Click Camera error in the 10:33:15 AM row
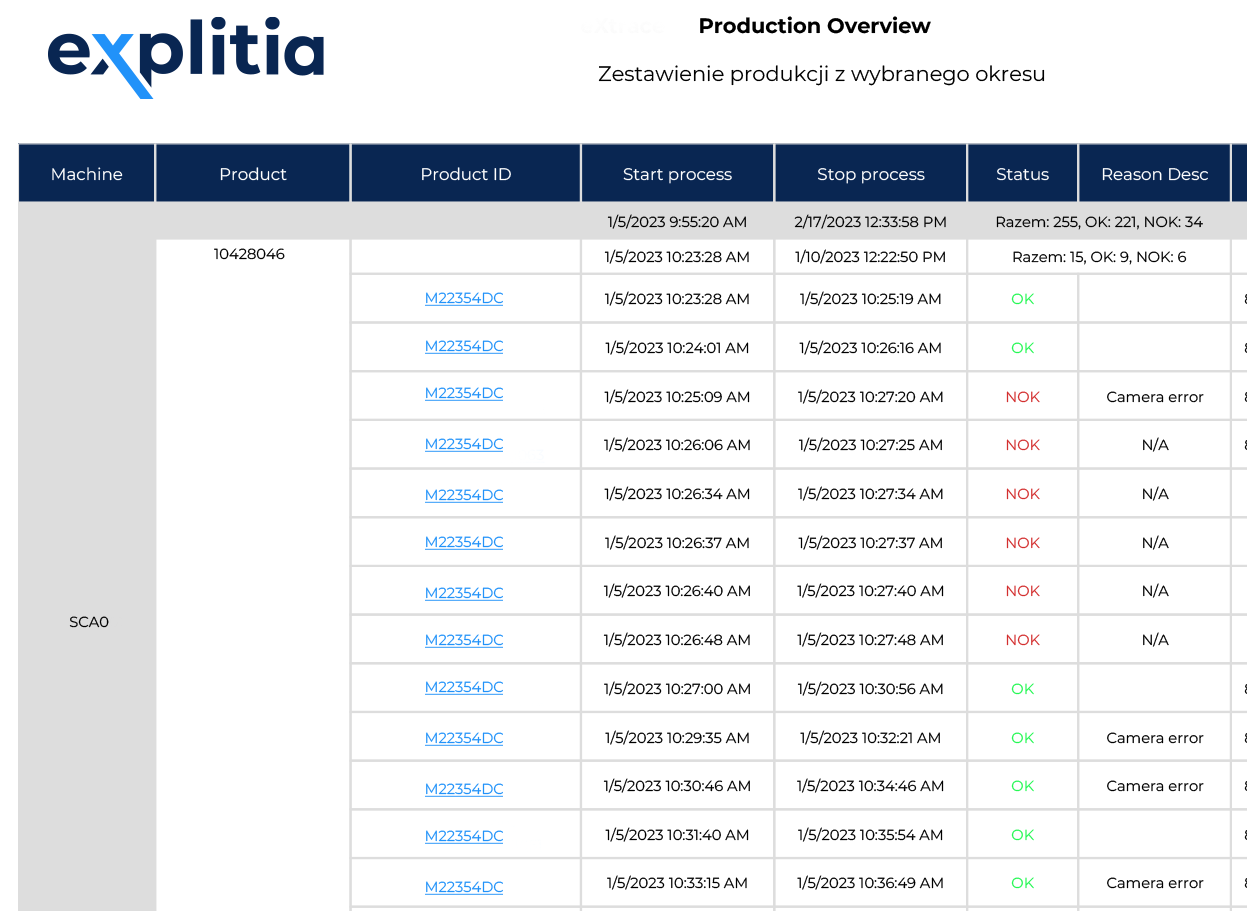The image size is (1247, 911). pyautogui.click(x=1155, y=883)
